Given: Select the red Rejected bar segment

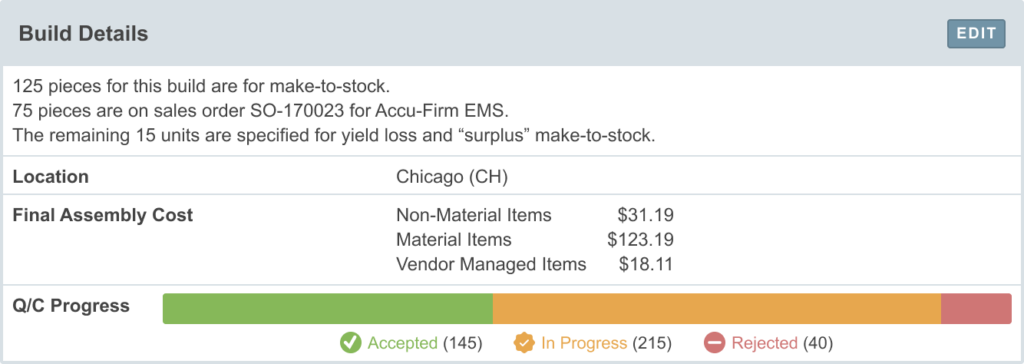Looking at the screenshot, I should tap(976, 308).
